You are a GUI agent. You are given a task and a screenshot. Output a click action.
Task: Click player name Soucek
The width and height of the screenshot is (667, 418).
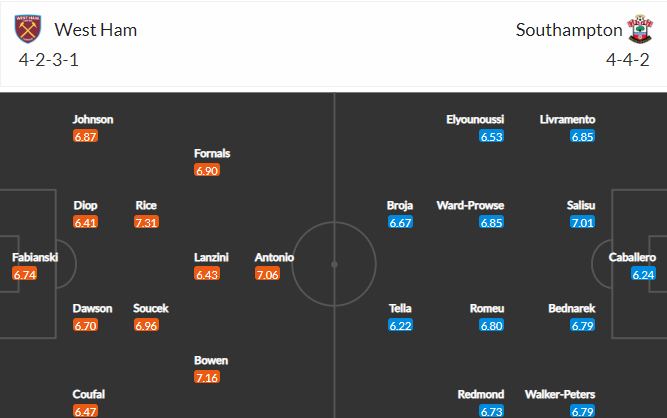tap(151, 308)
